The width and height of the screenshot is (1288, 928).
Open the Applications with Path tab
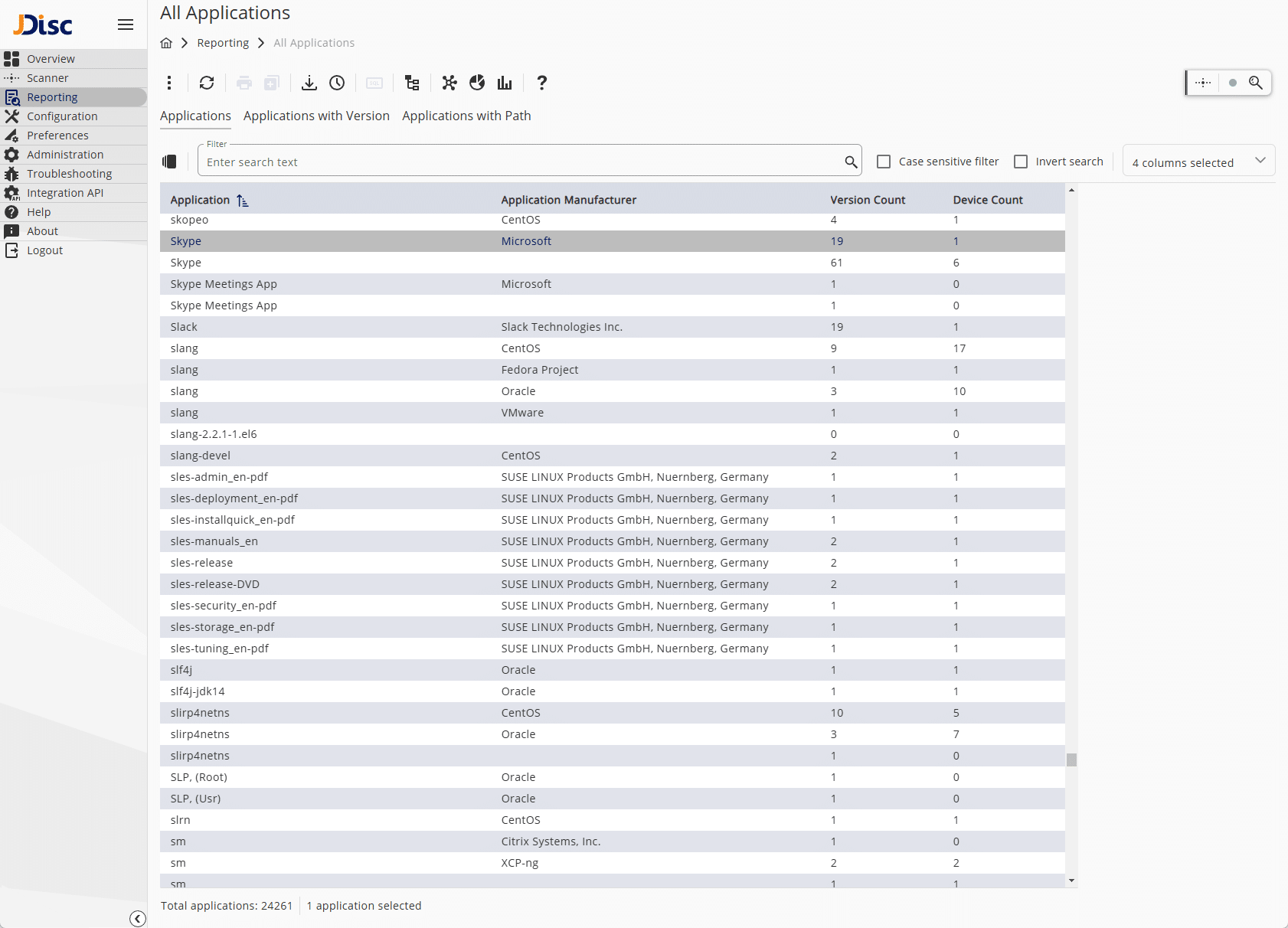(466, 116)
